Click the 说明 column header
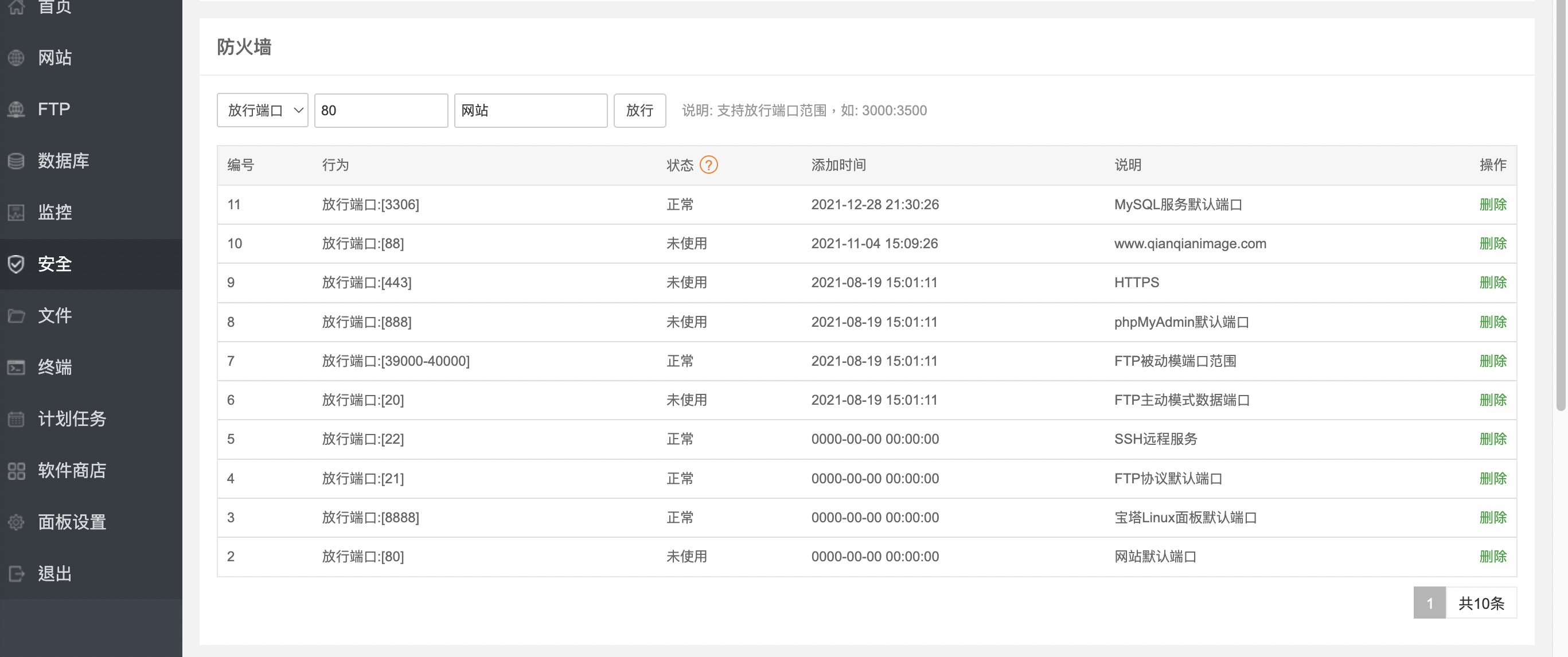Image resolution: width=1568 pixels, height=657 pixels. click(x=1128, y=165)
